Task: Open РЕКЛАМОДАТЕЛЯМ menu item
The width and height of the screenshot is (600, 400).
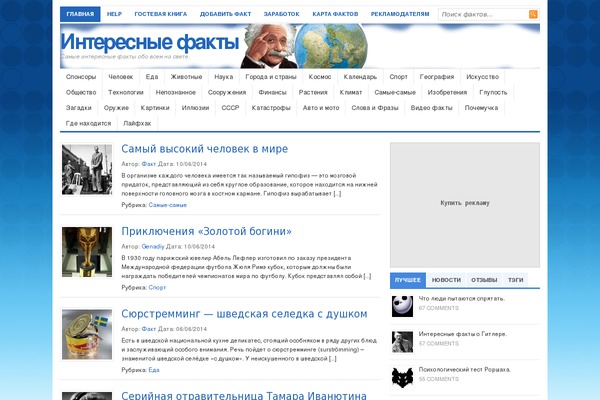Action: [x=400, y=14]
